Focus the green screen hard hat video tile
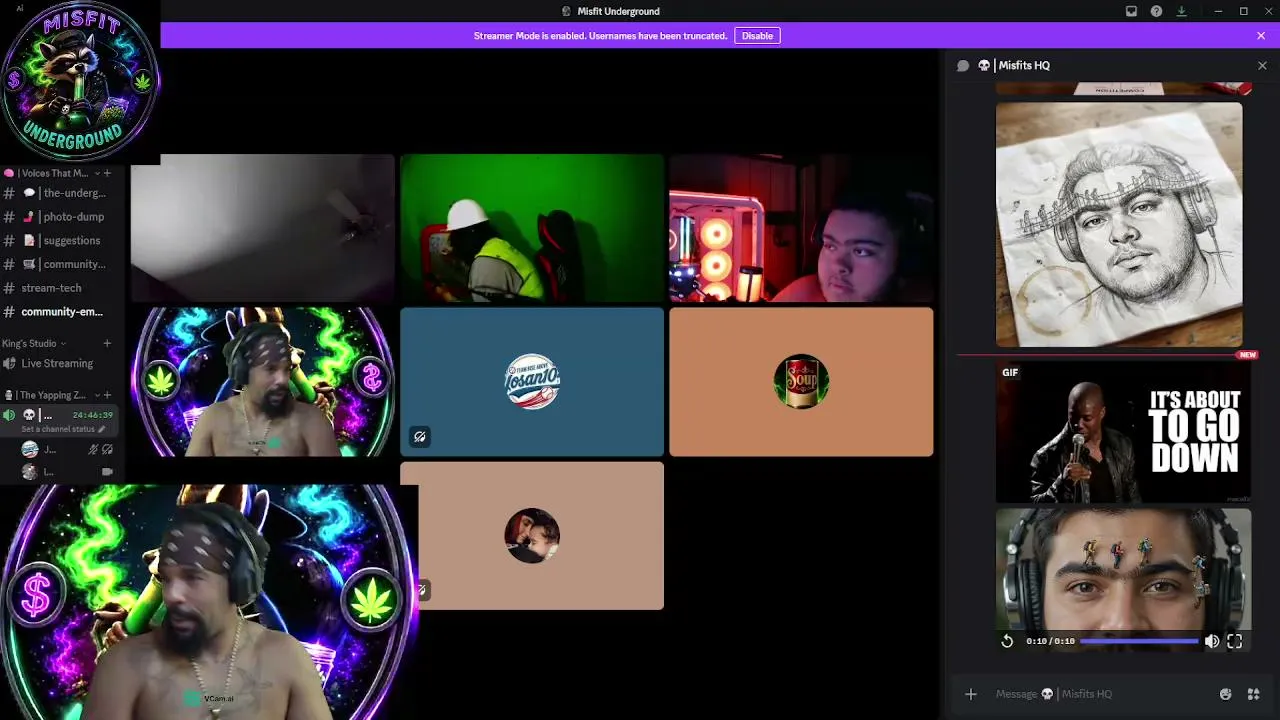This screenshot has width=1280, height=720. (532, 228)
